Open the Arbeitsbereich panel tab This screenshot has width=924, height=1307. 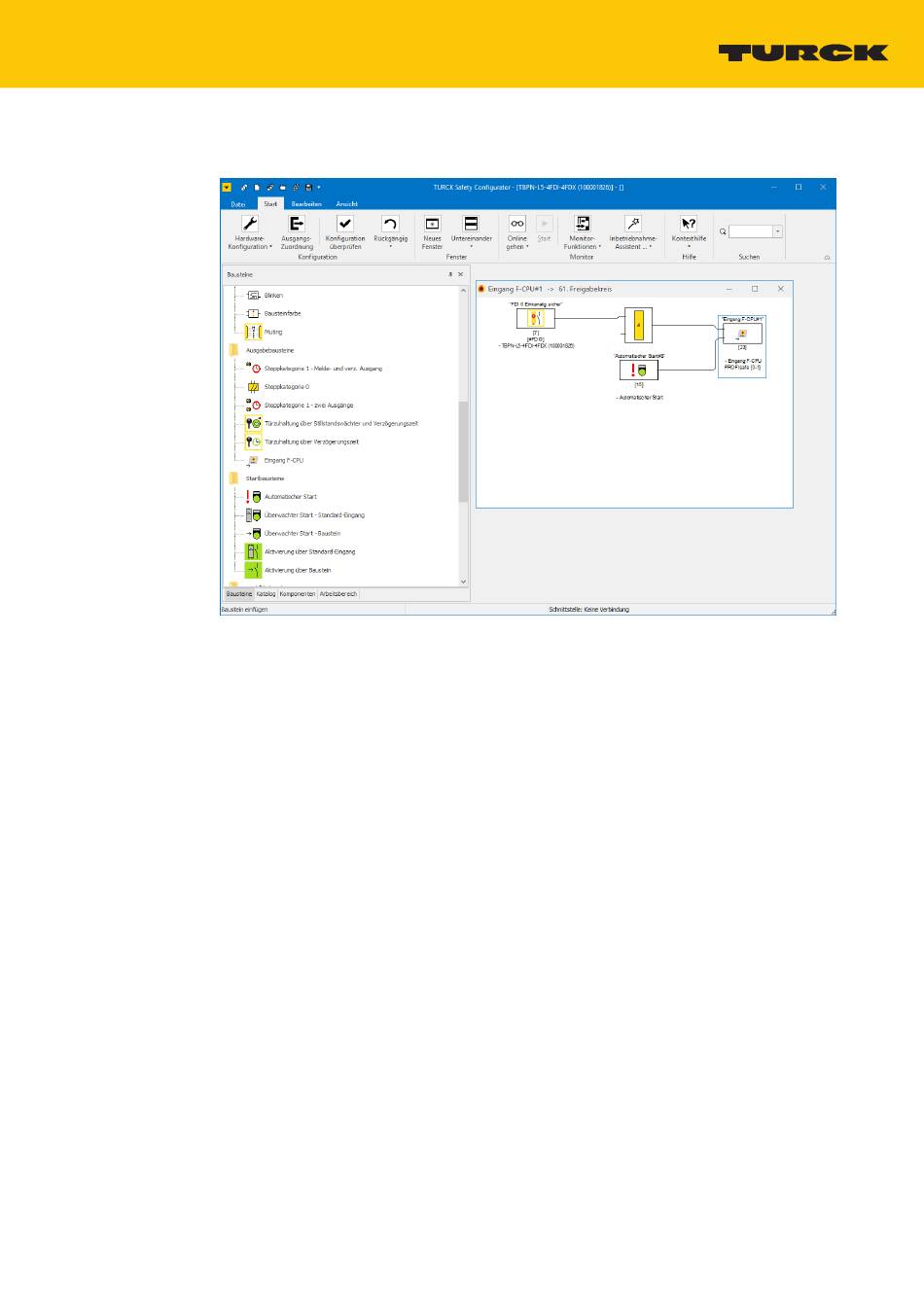[x=338, y=594]
